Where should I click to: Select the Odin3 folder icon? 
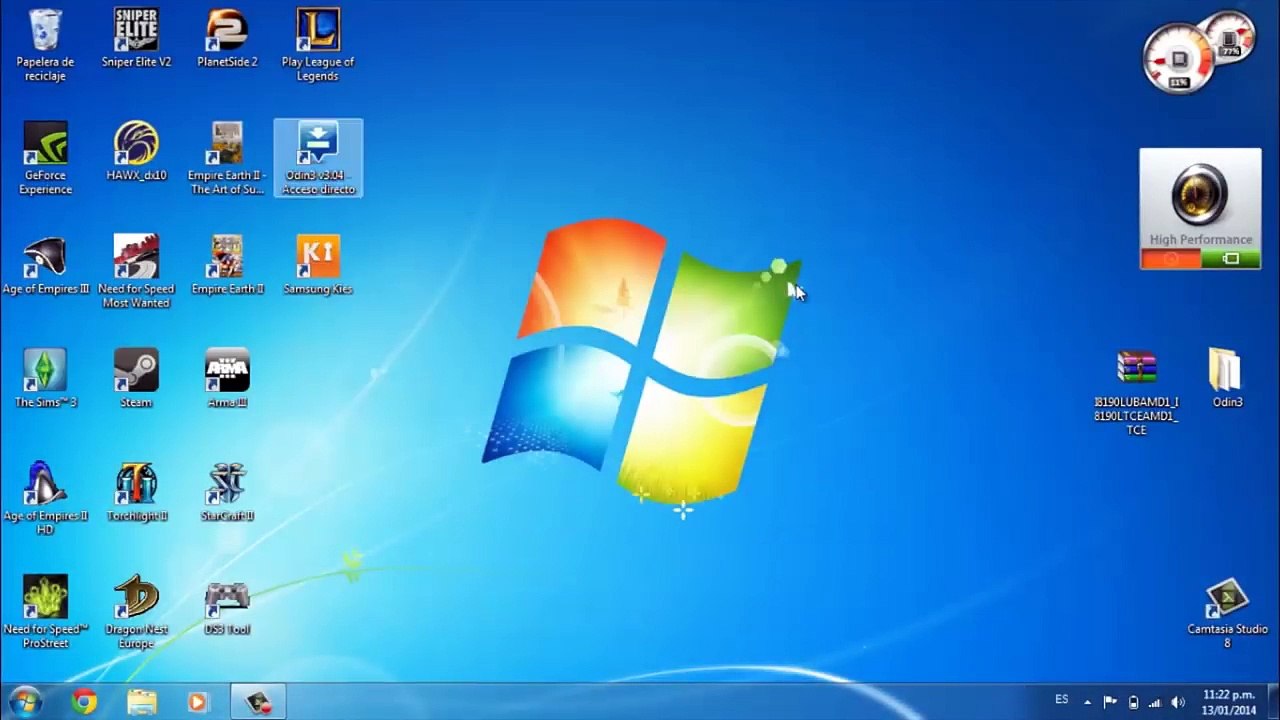[1227, 379]
